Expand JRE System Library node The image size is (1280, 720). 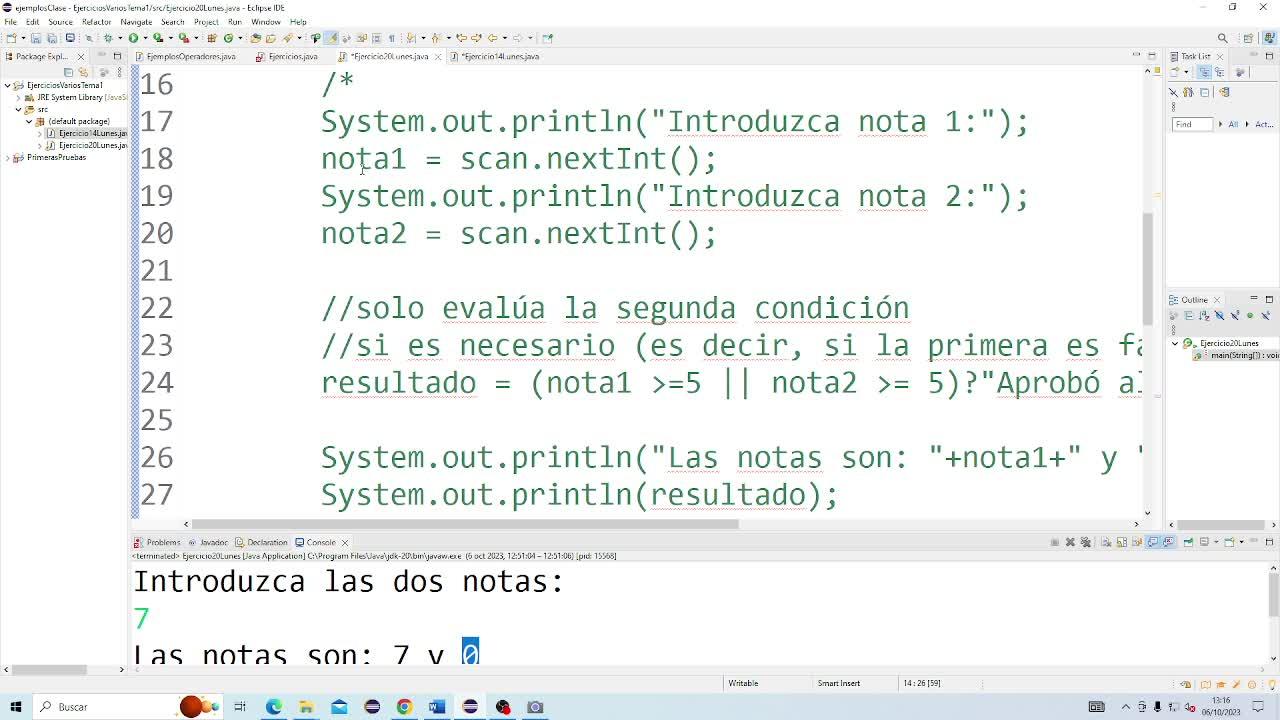[18, 97]
